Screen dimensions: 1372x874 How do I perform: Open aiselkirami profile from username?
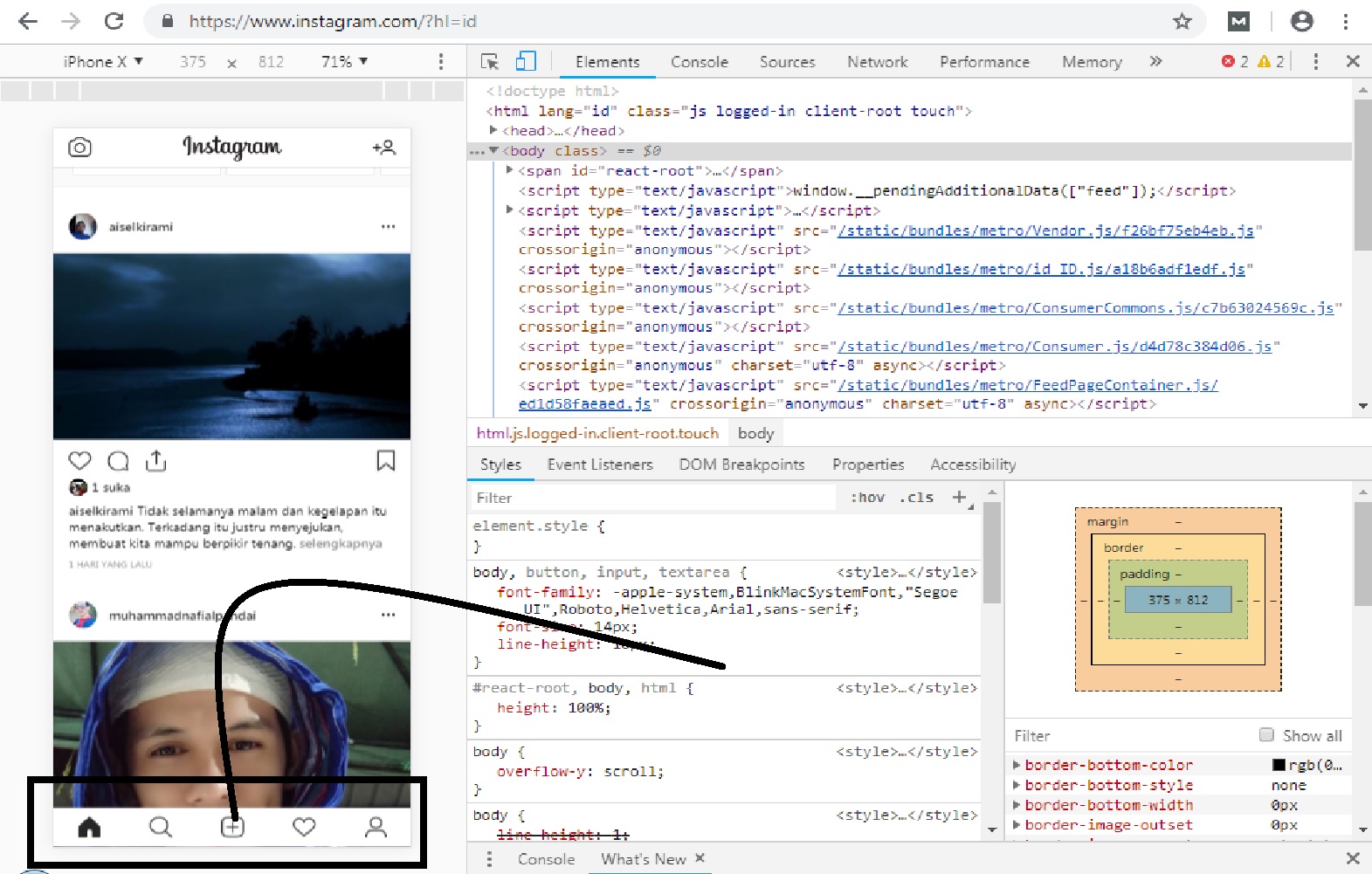pyautogui.click(x=141, y=226)
